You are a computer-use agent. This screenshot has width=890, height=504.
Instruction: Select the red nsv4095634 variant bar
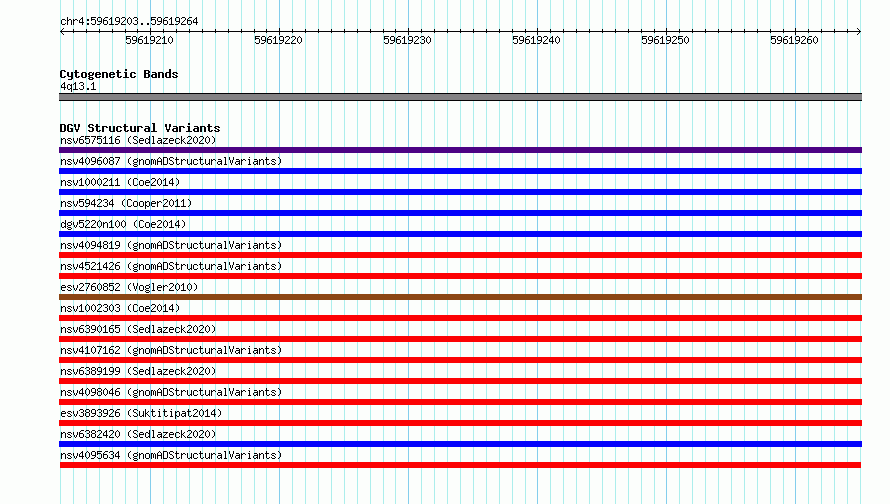[x=460, y=465]
